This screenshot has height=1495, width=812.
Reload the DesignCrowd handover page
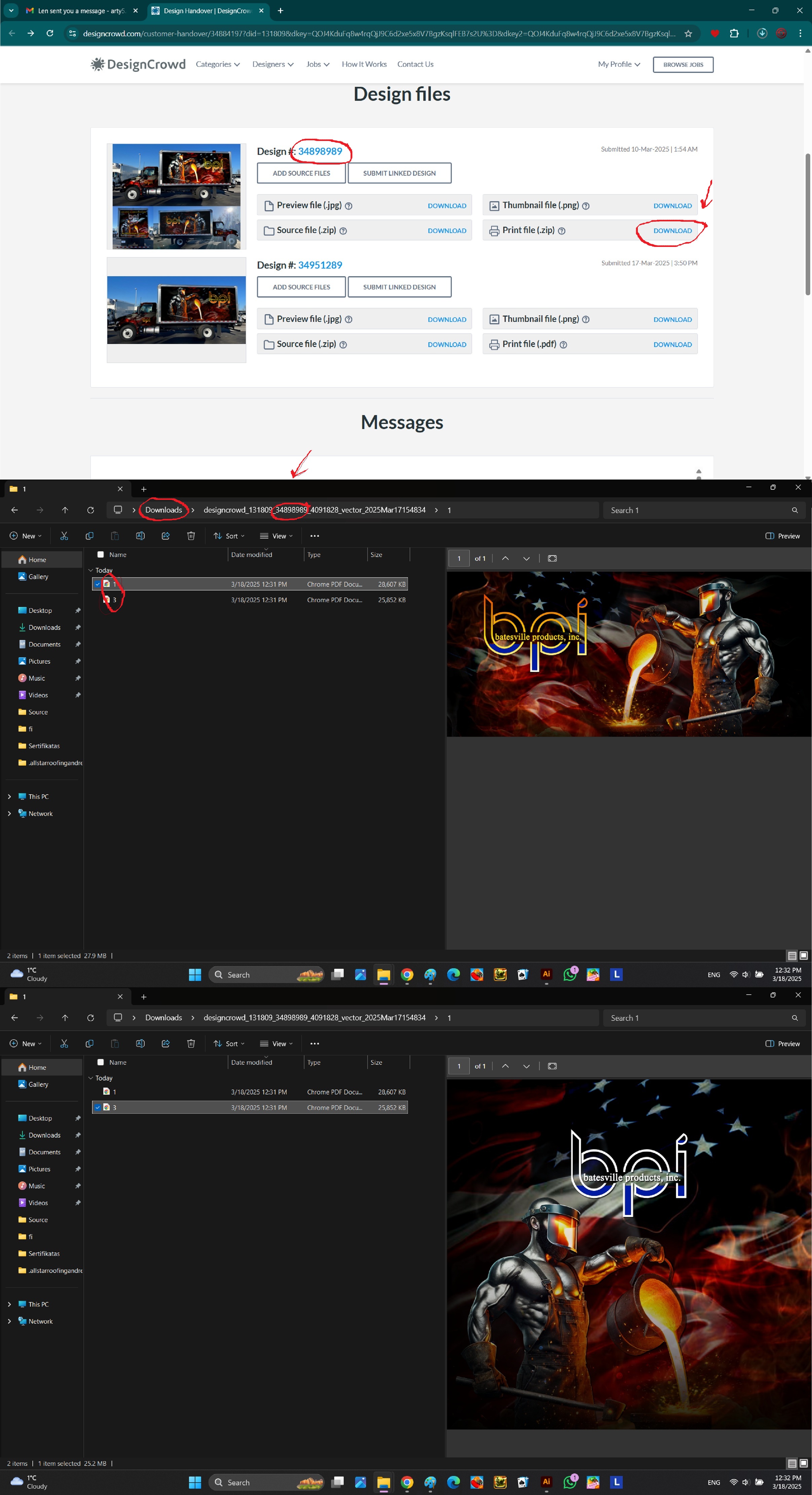click(50, 34)
